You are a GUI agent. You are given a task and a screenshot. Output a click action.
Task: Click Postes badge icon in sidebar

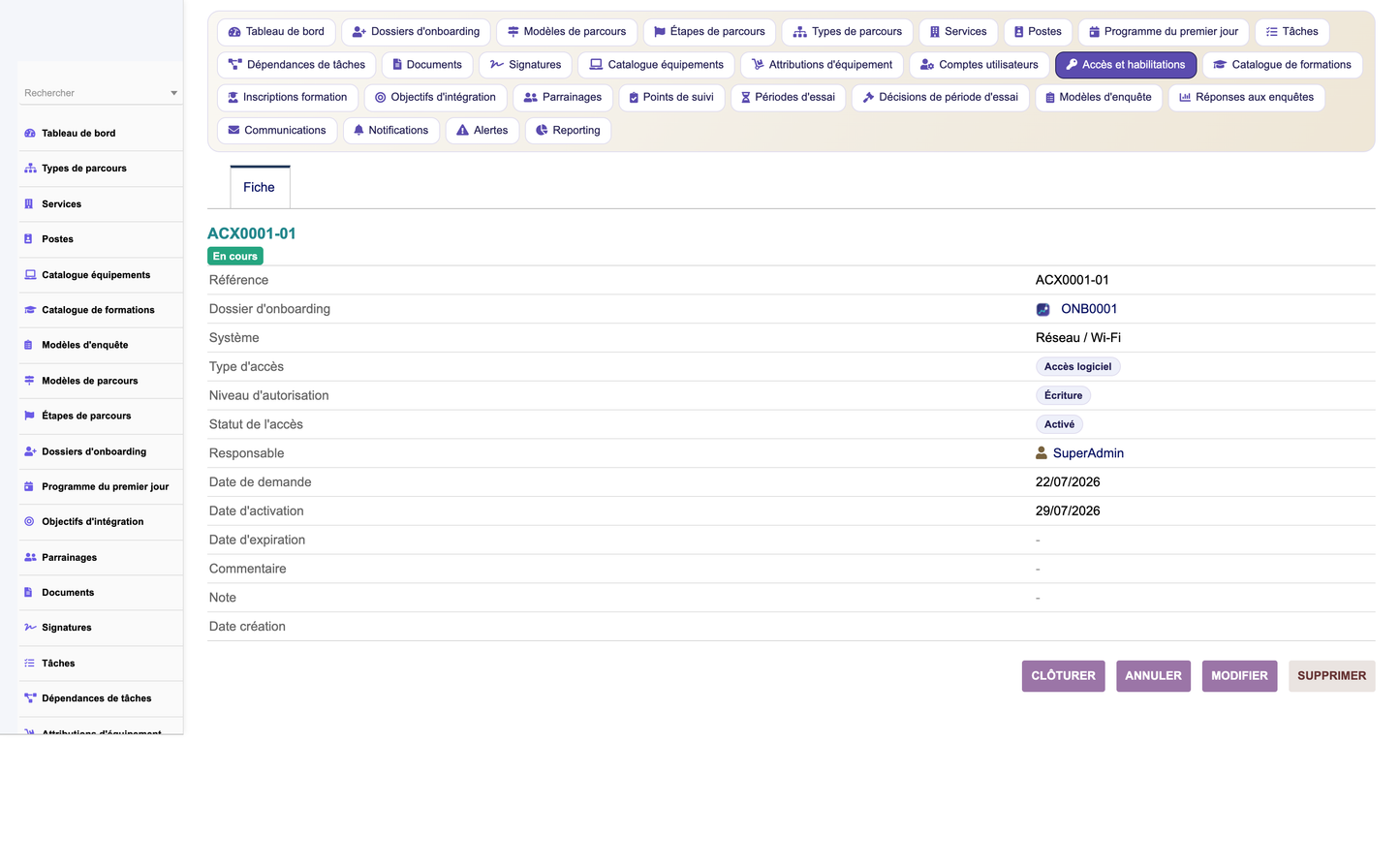pos(29,239)
